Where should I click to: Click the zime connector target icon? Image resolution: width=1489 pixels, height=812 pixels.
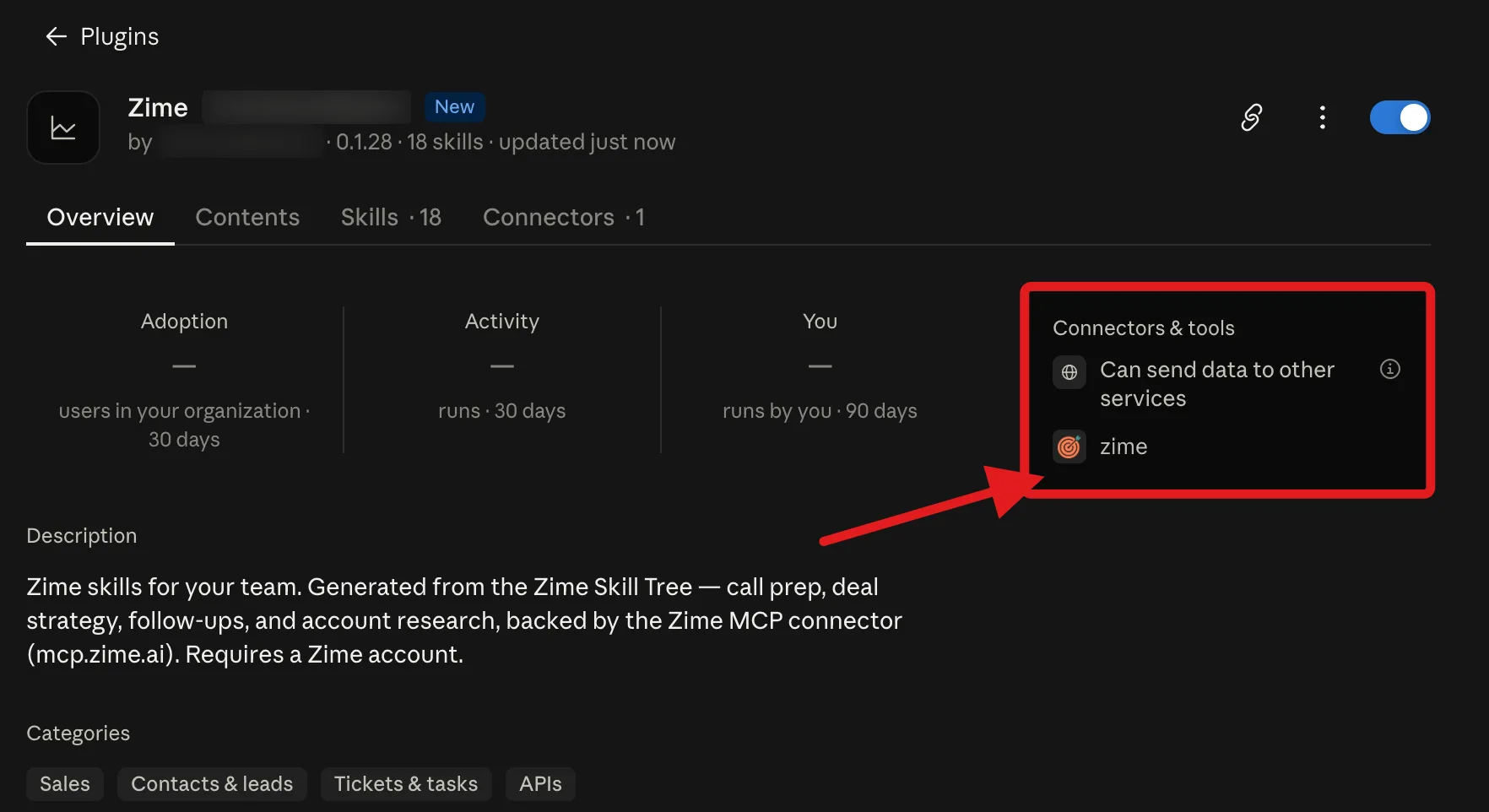click(1069, 447)
